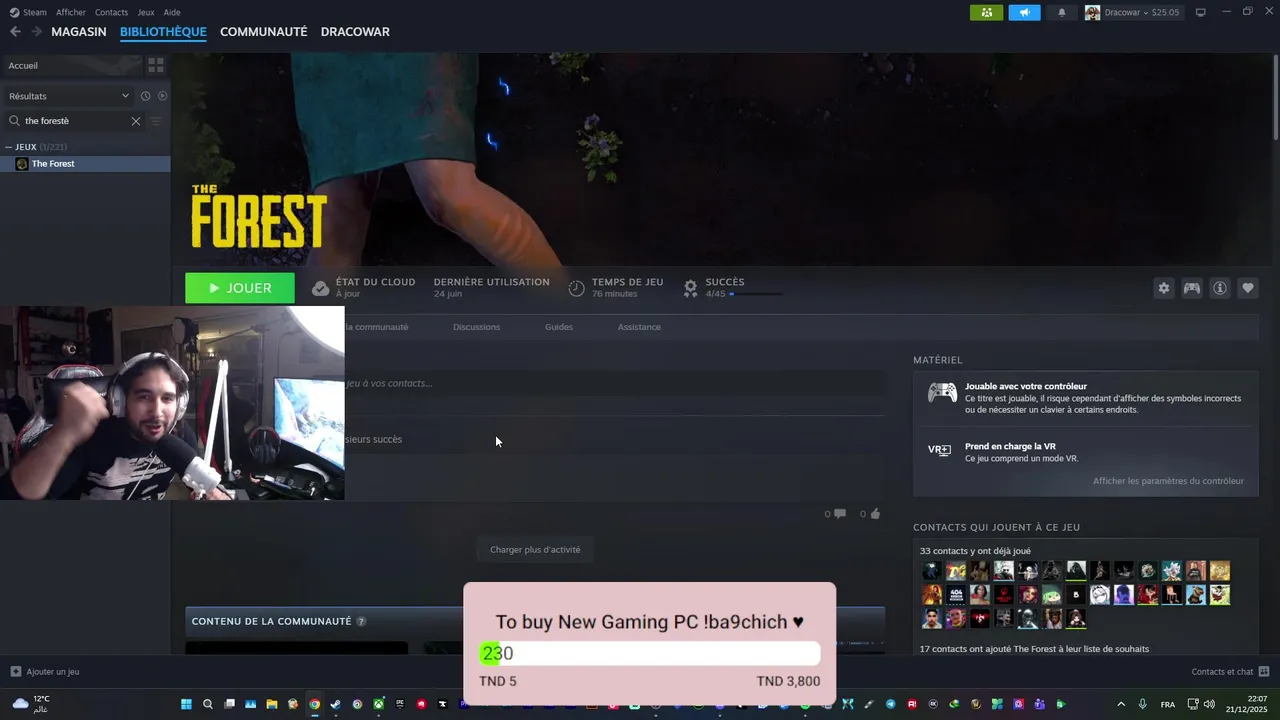Open the community content help question mark

pos(361,621)
